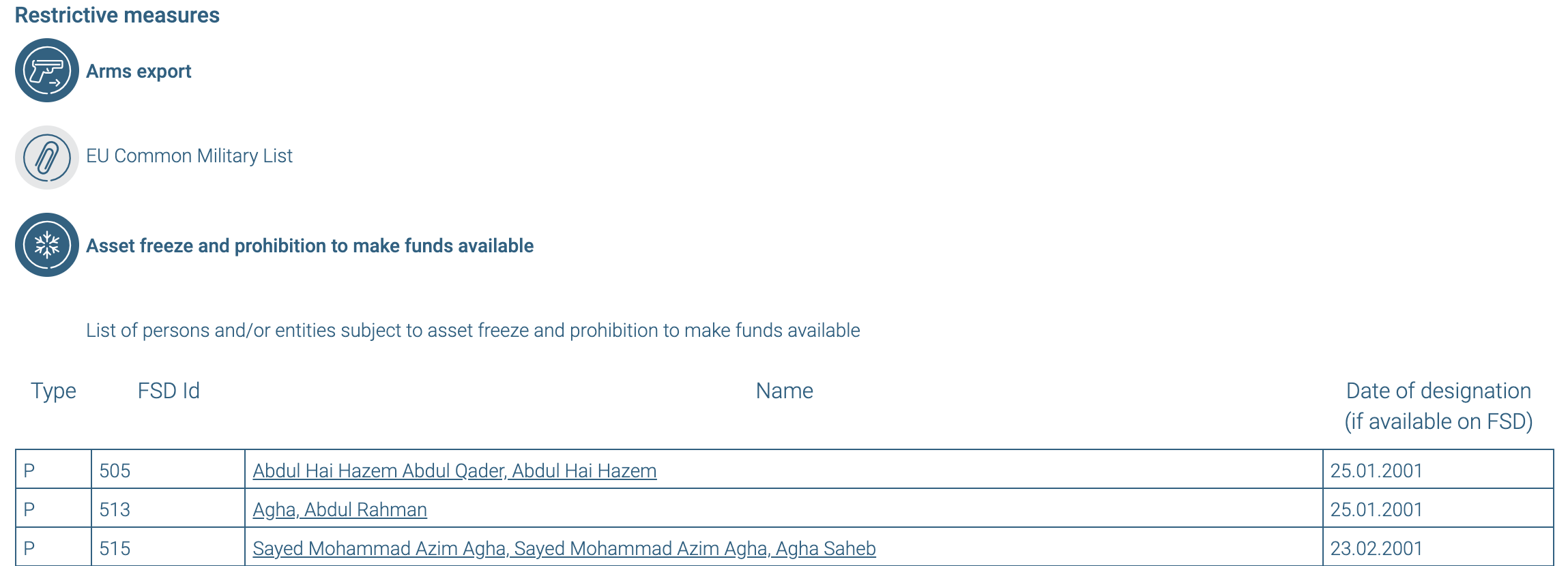Select FSD Id 505 cell

click(168, 469)
